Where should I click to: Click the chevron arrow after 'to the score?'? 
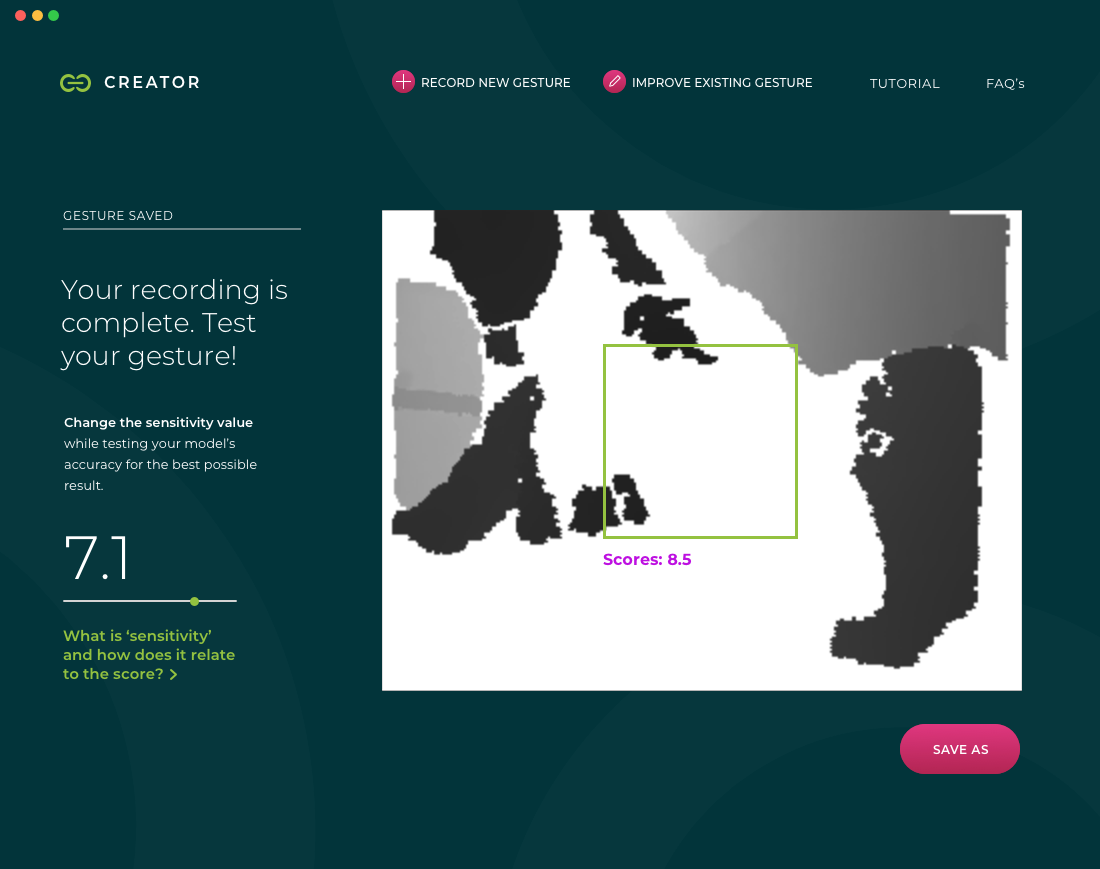coord(173,674)
